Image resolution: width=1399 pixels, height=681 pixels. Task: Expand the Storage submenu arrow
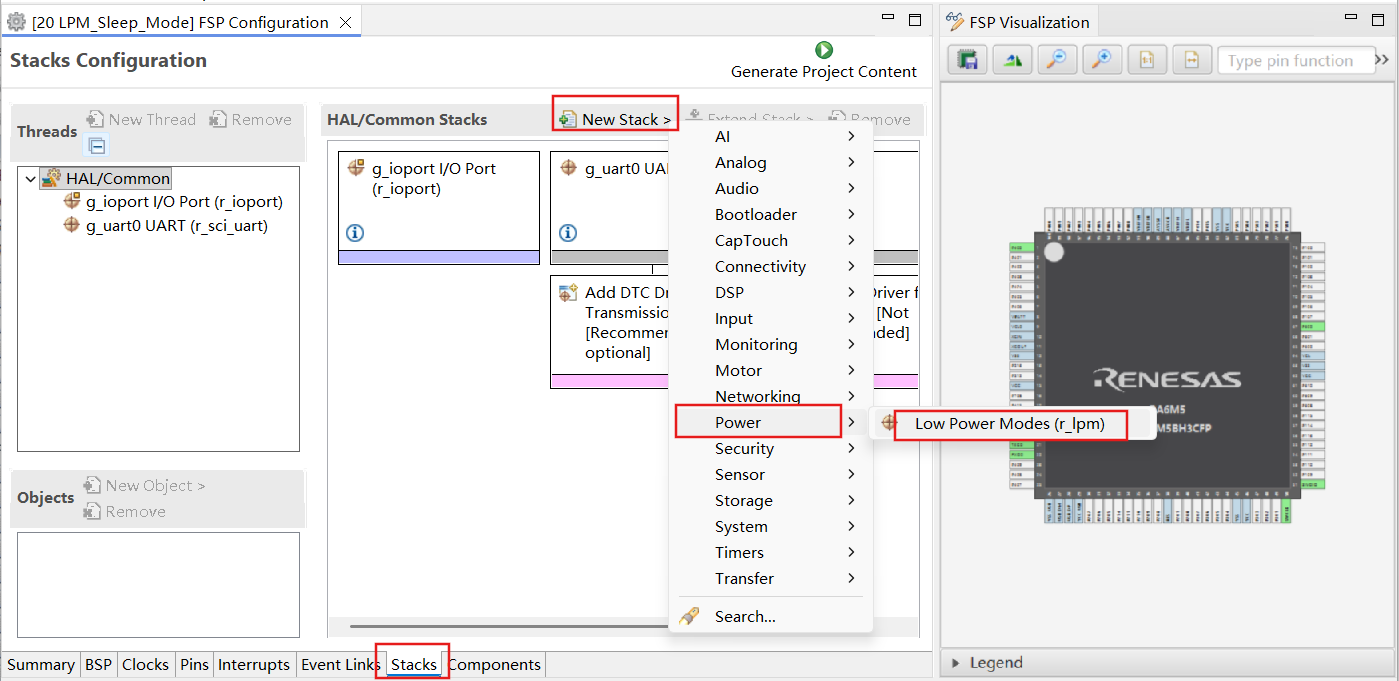(x=851, y=500)
